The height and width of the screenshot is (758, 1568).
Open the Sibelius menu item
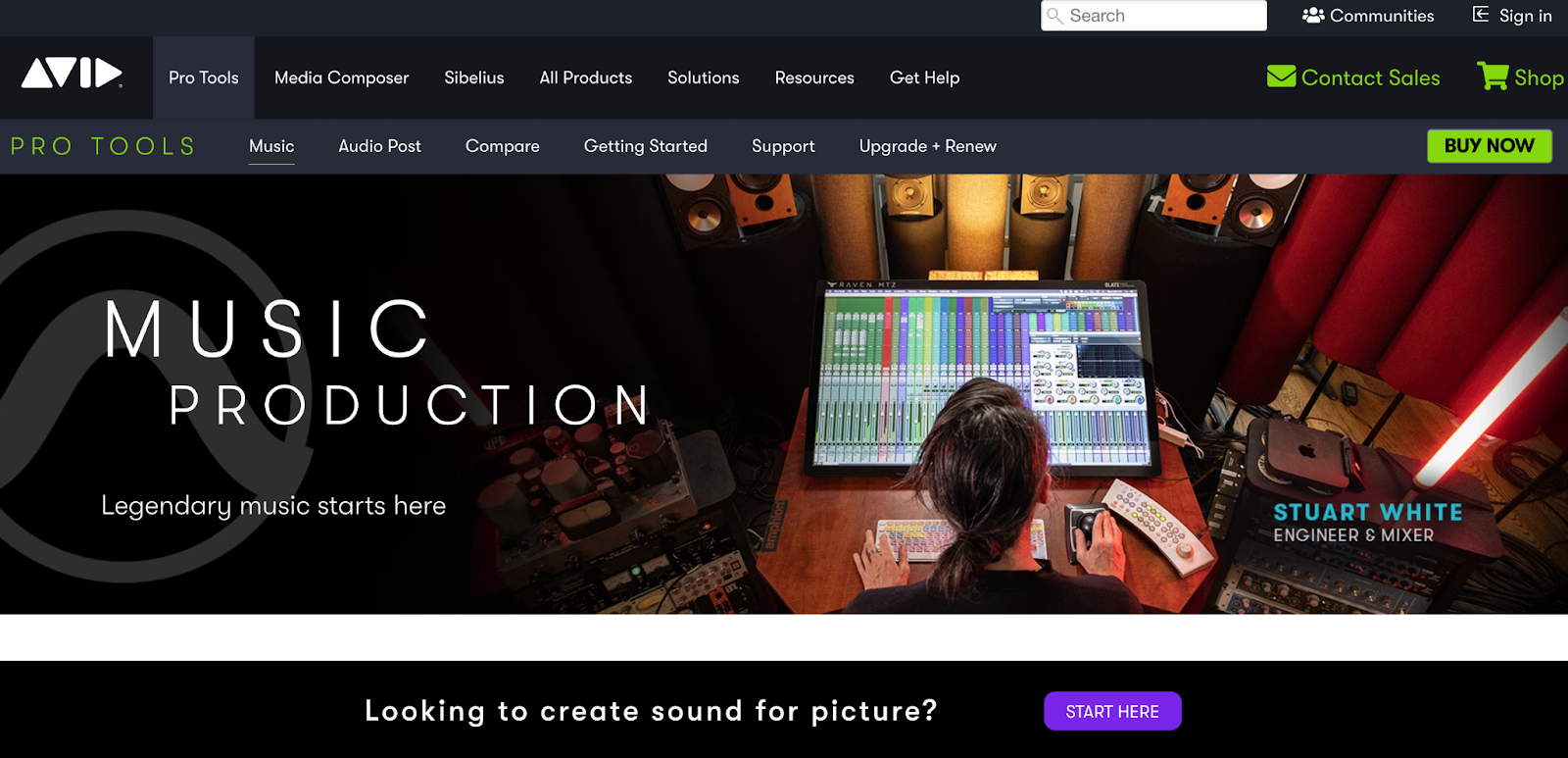click(474, 77)
